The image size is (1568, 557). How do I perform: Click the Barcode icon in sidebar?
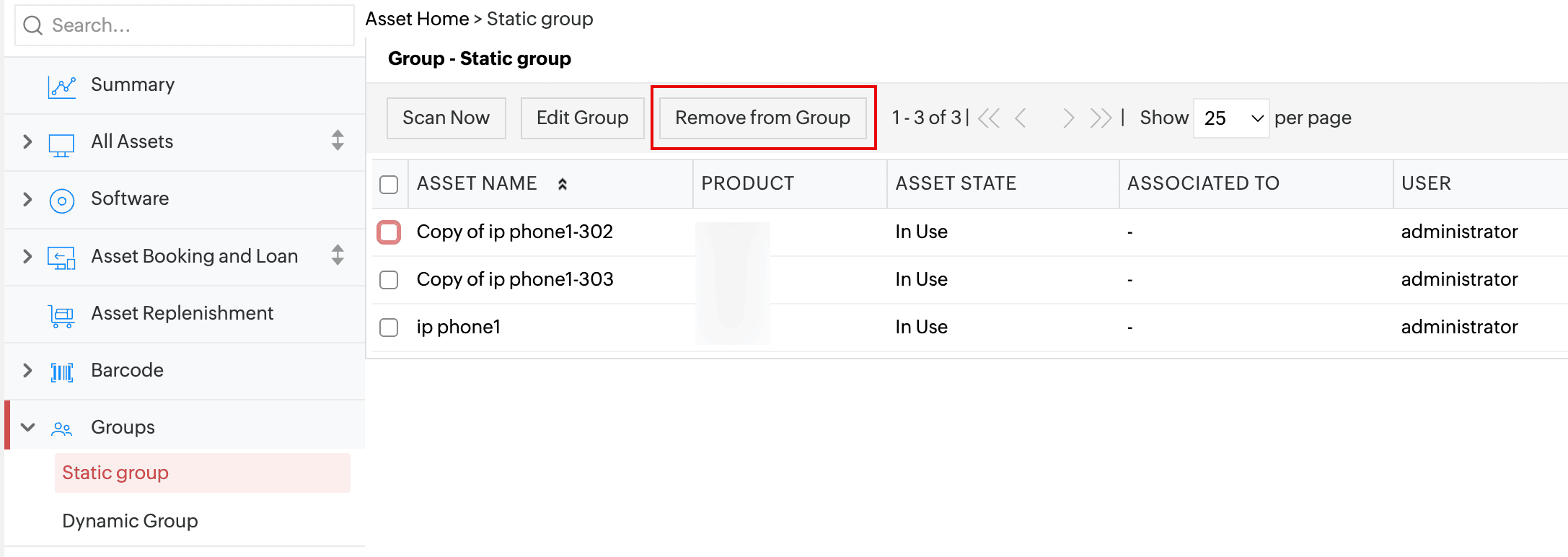click(62, 372)
